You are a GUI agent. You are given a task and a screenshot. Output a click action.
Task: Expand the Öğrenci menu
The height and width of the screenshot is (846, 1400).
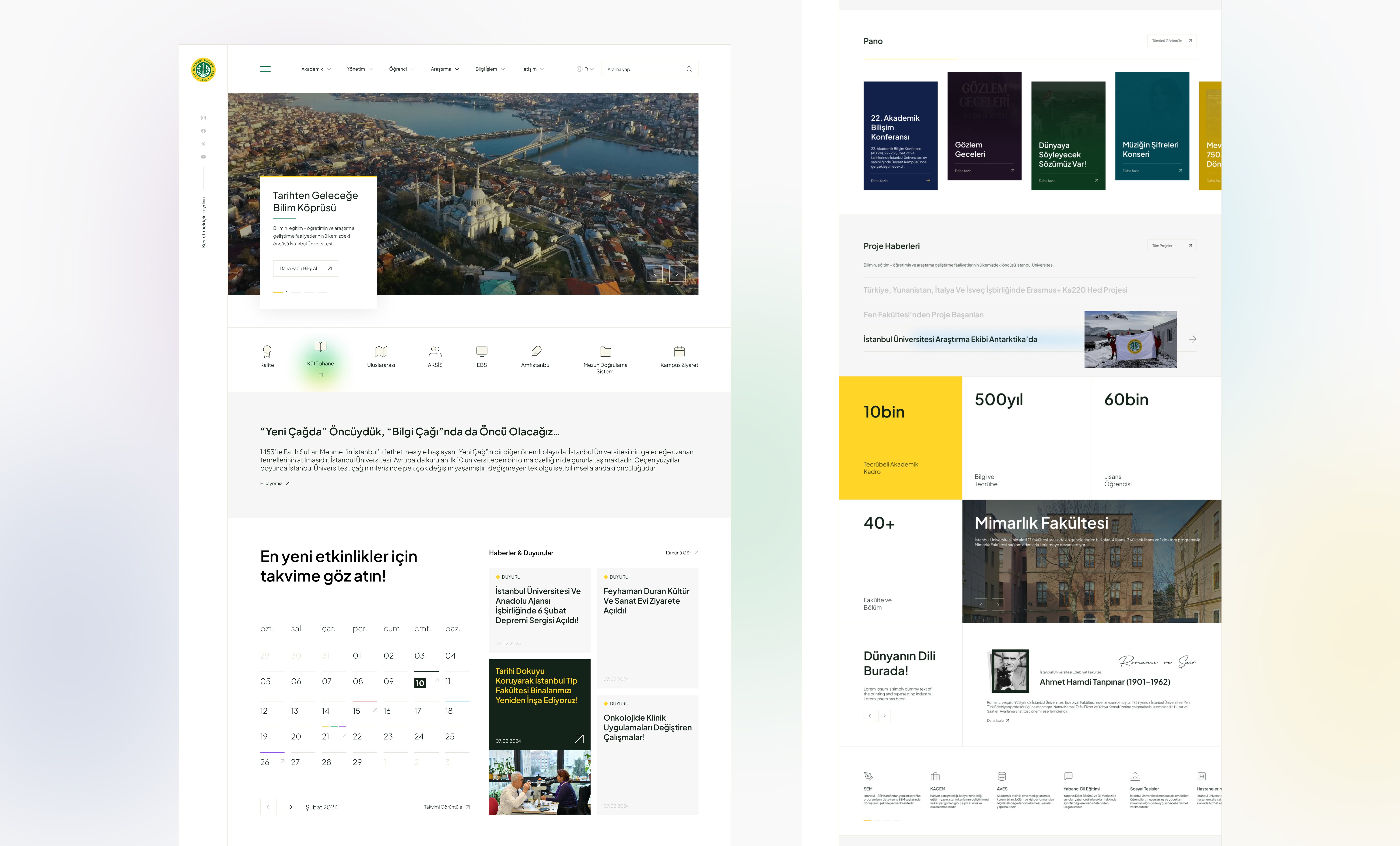[402, 69]
